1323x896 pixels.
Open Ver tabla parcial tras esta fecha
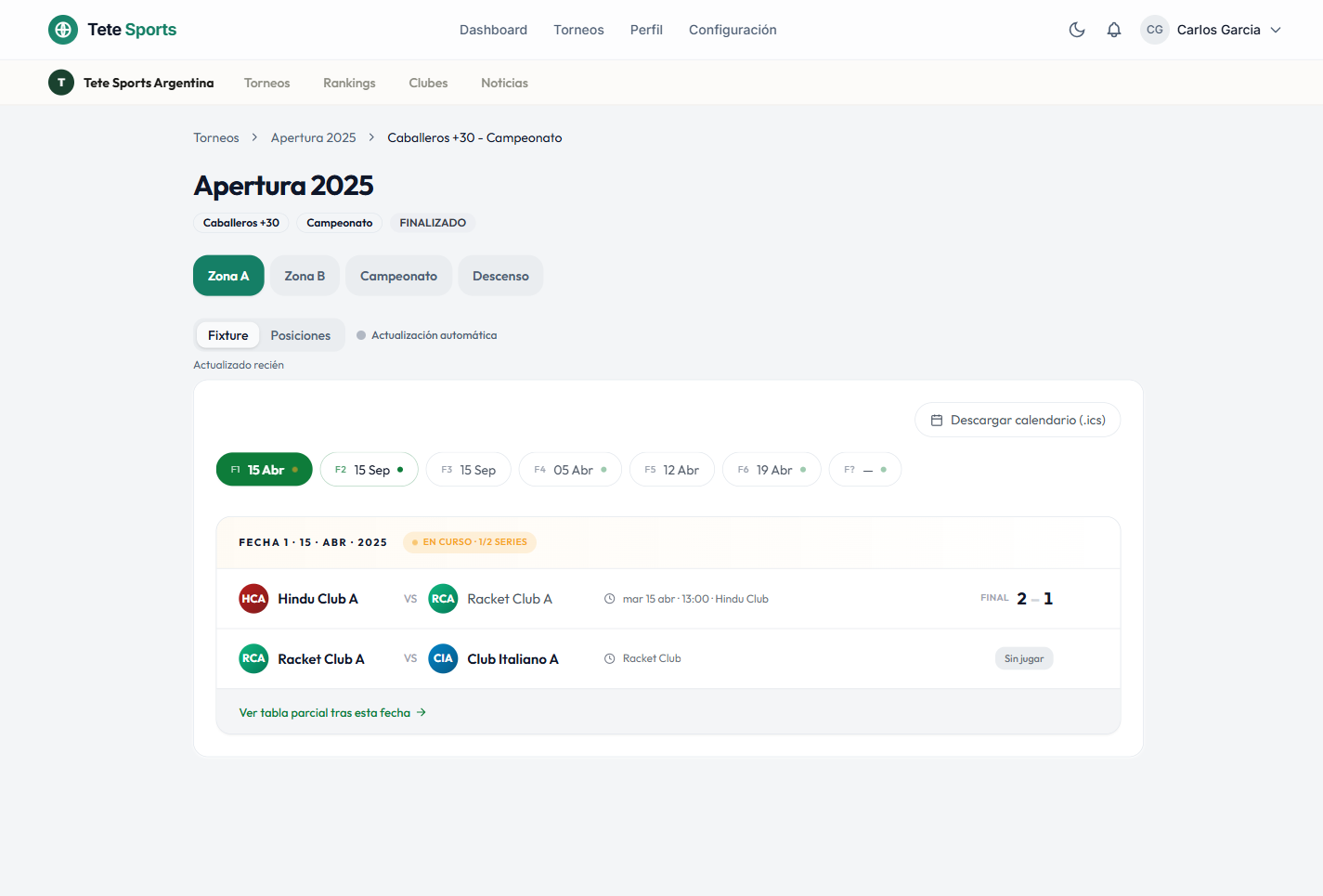pyautogui.click(x=332, y=712)
